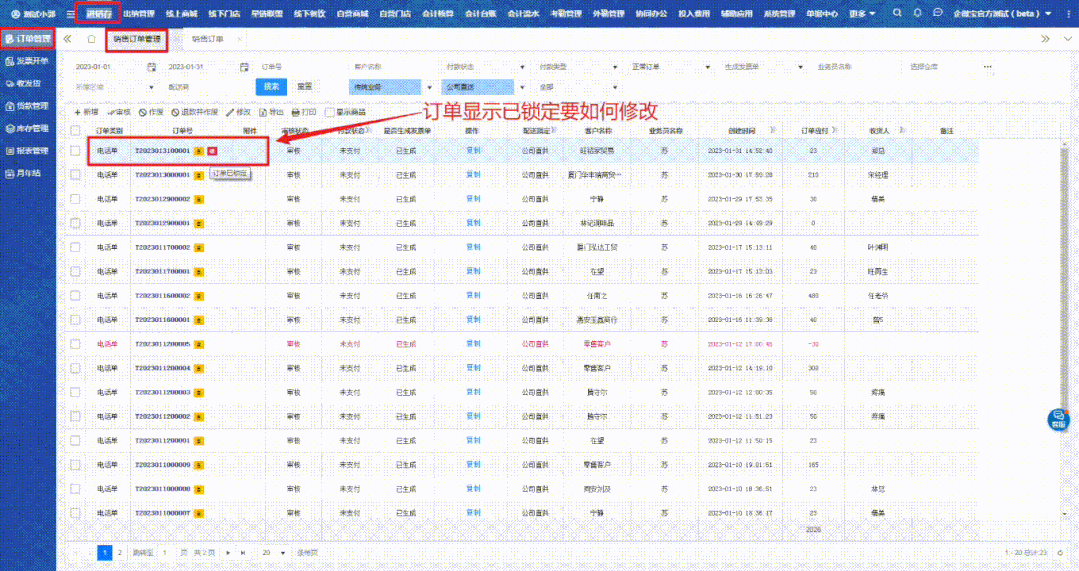Enable the 显示商品 checkbox
The width and height of the screenshot is (1079, 571).
pos(329,112)
